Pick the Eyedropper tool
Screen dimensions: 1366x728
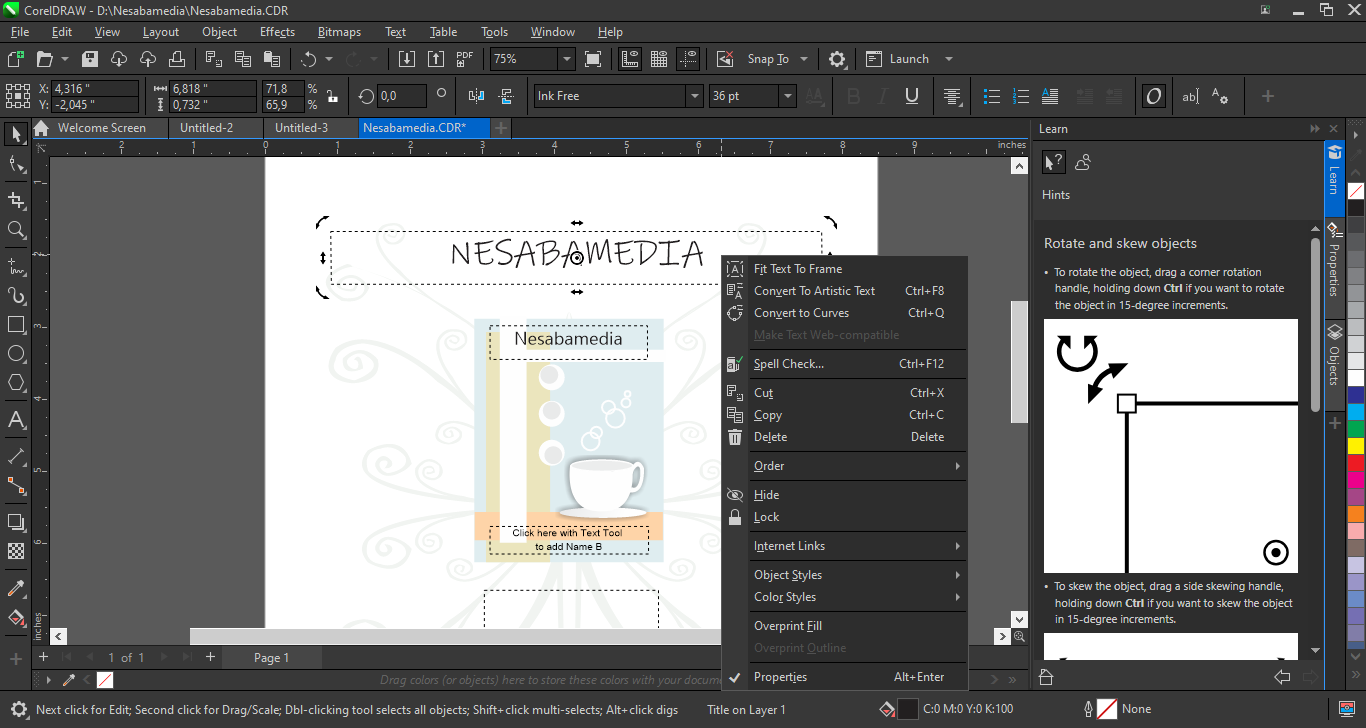click(x=16, y=589)
